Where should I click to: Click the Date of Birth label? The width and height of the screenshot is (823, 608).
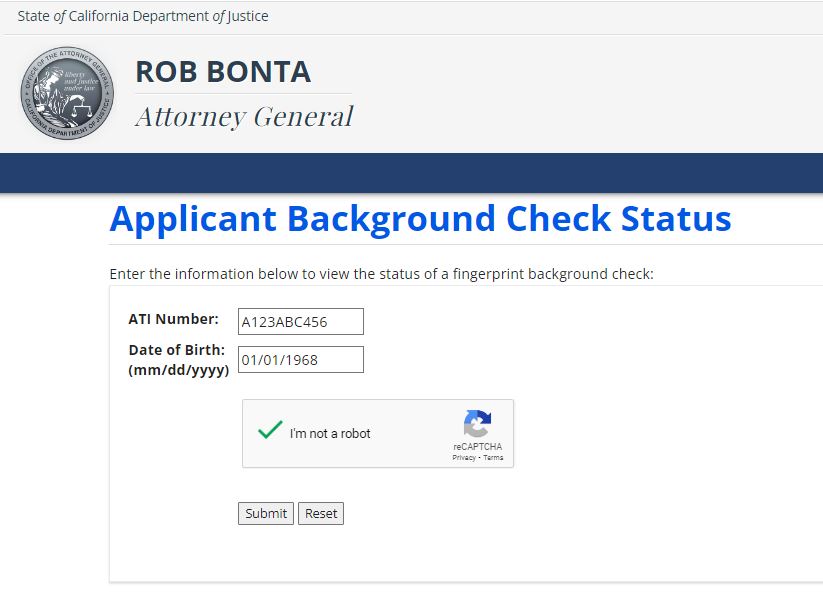coord(177,350)
